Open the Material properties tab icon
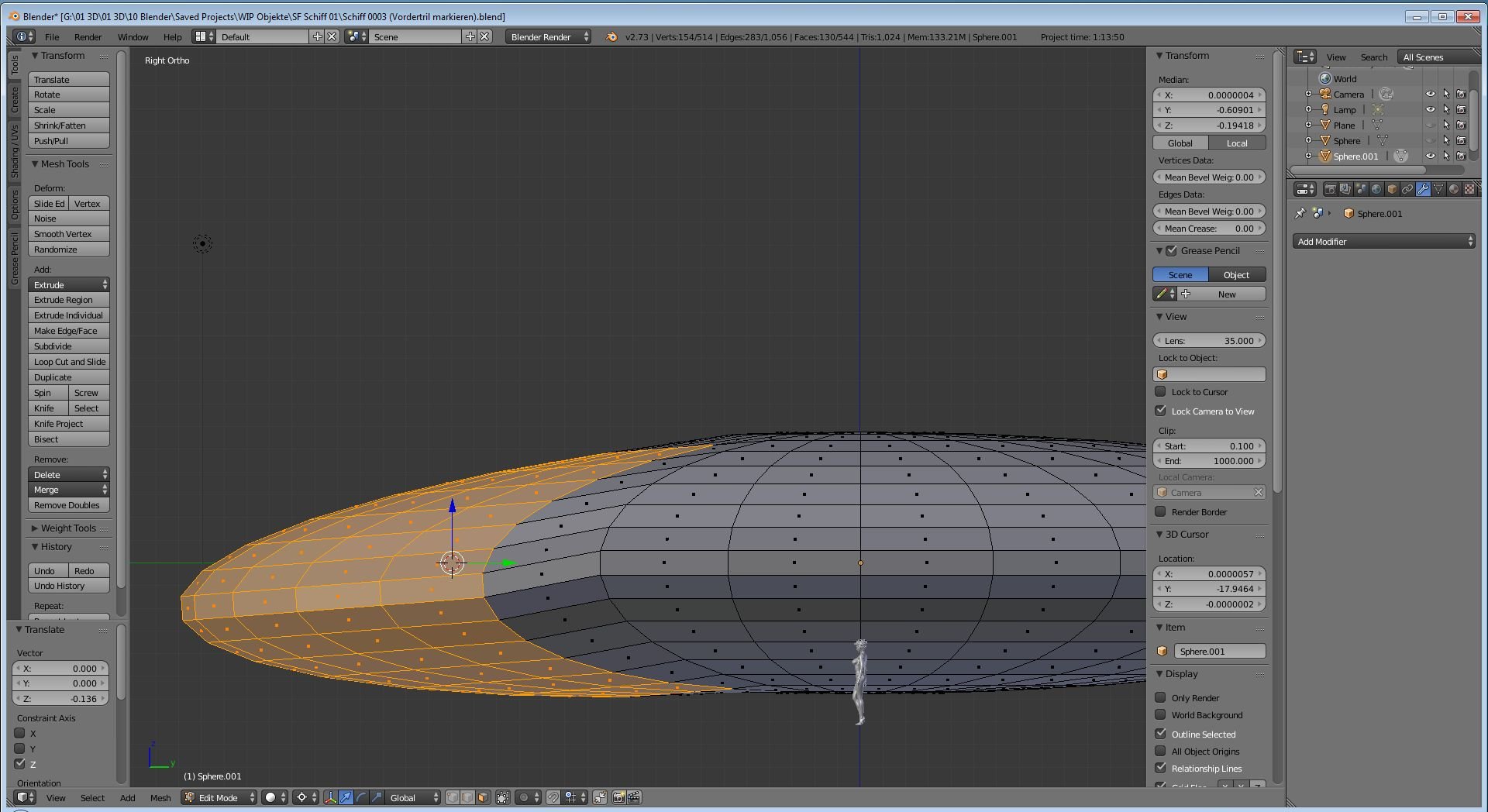The height and width of the screenshot is (812, 1488). pyautogui.click(x=1454, y=189)
